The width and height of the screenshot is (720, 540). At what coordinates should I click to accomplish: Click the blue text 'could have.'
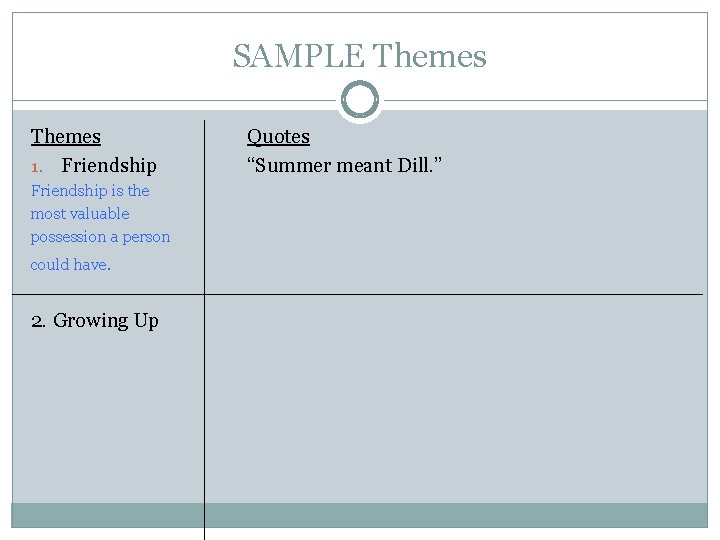tap(70, 264)
